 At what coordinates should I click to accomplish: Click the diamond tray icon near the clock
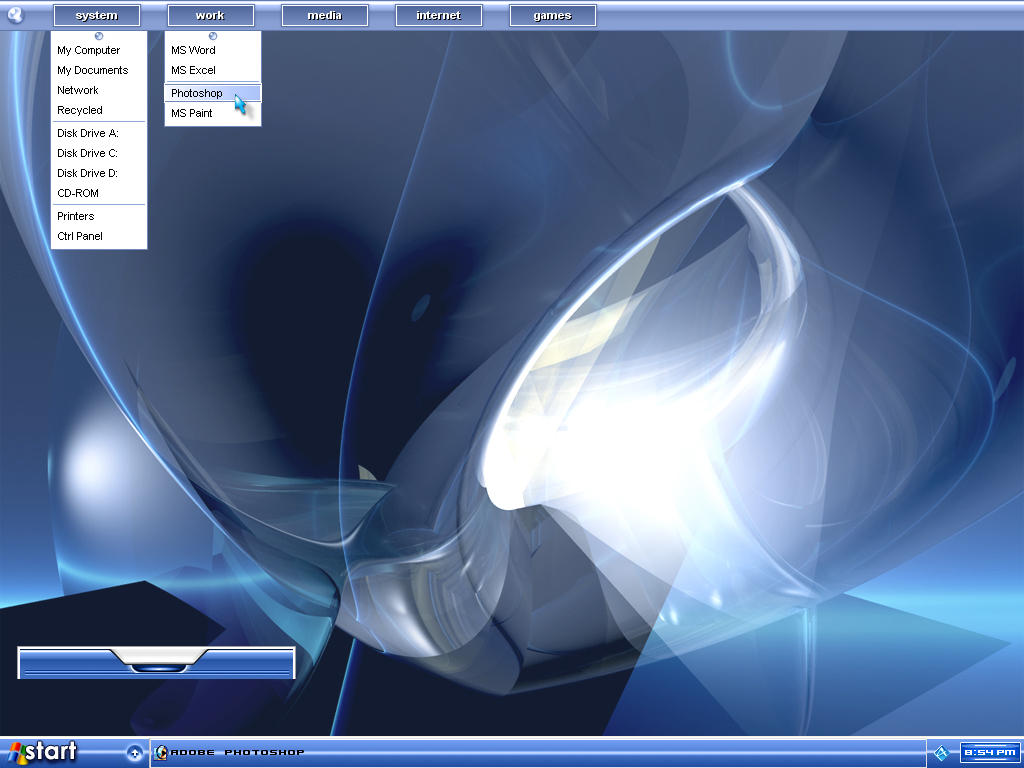[941, 753]
